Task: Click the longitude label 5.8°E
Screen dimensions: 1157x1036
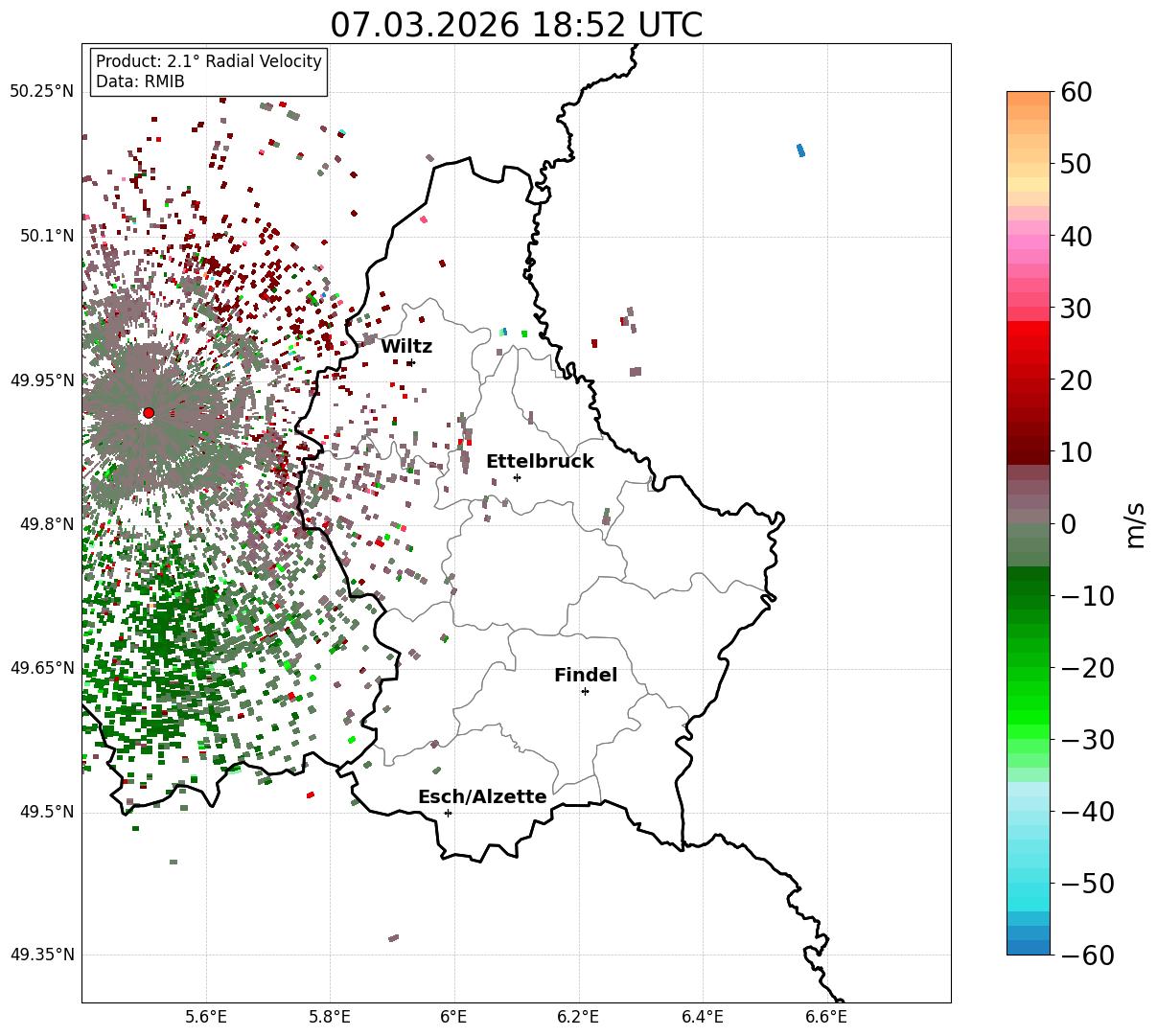Action: 330,1017
